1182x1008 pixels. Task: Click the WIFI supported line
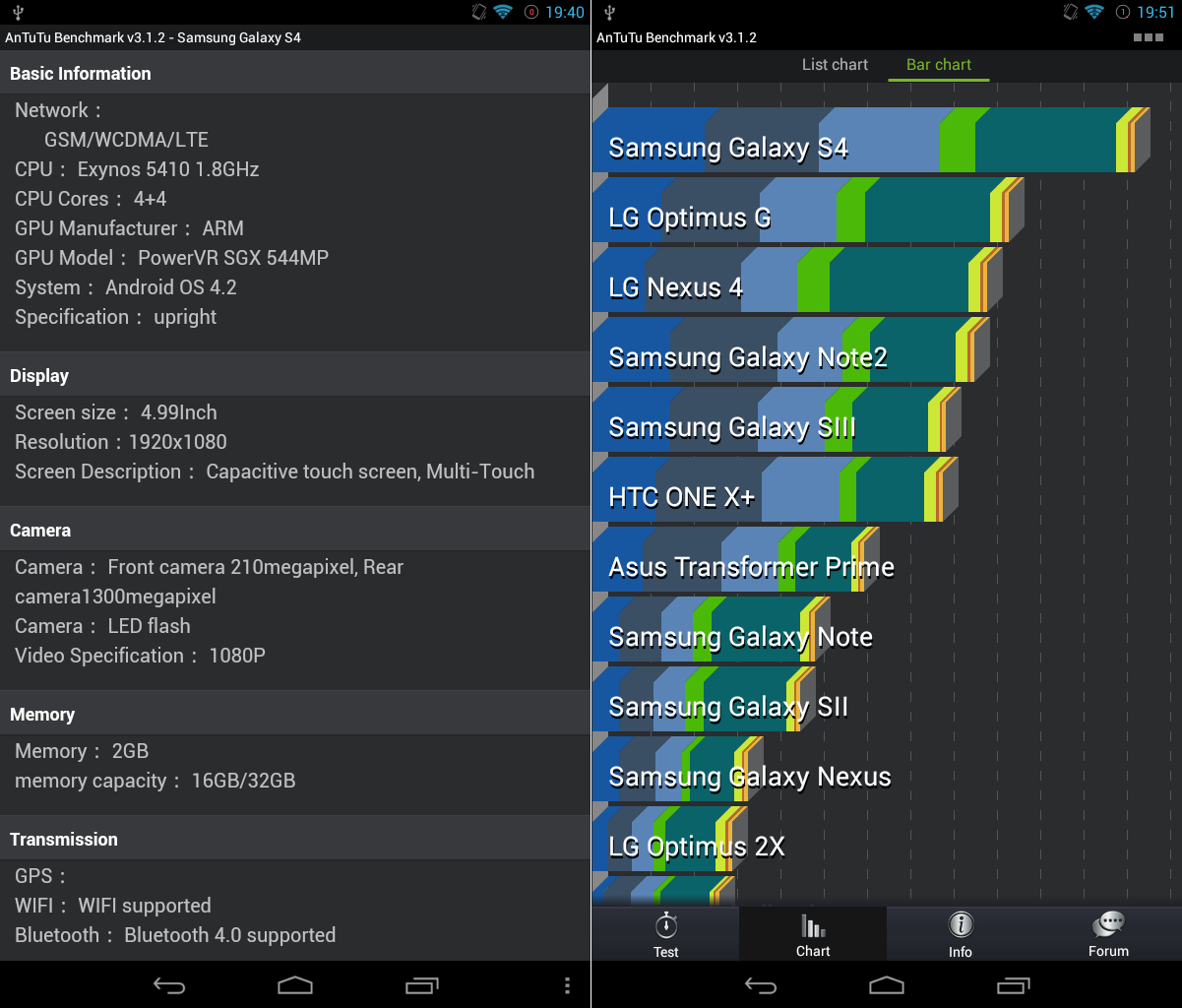(113, 906)
